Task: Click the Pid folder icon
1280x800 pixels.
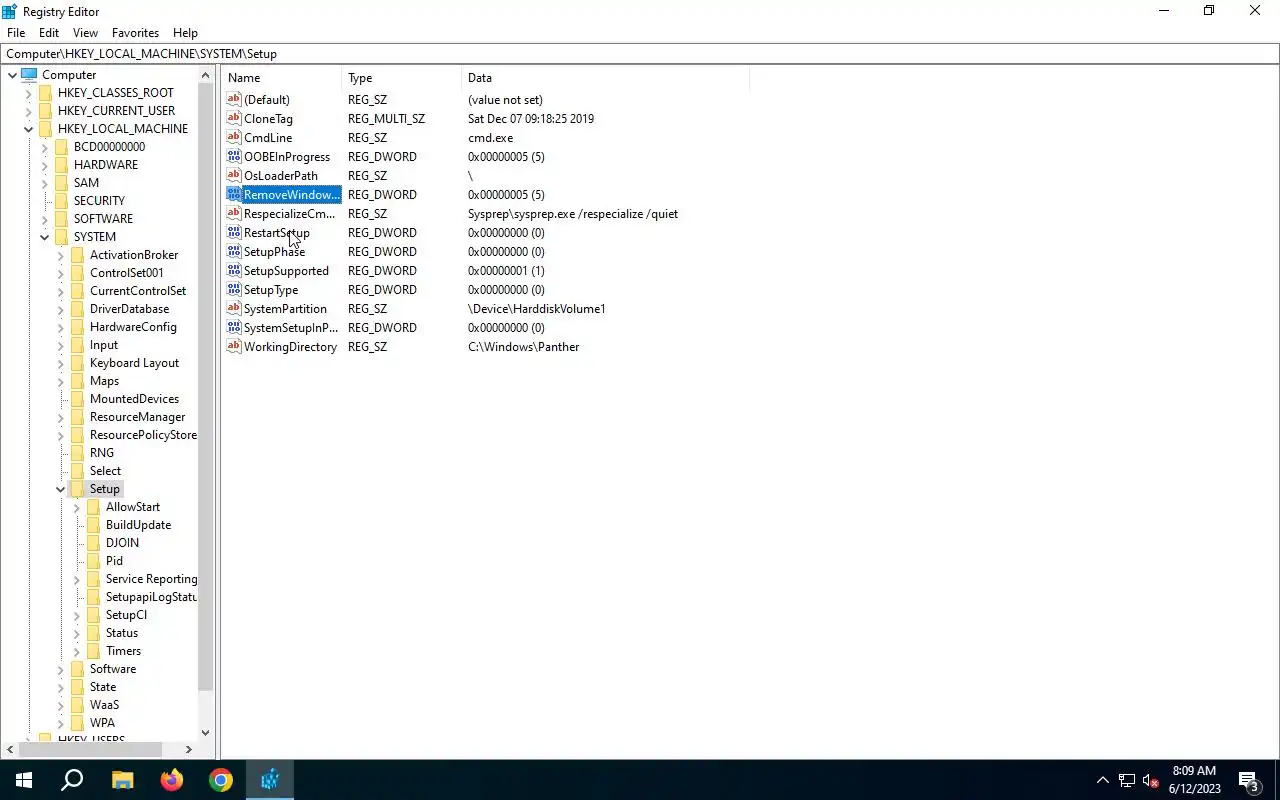Action: 93,561
